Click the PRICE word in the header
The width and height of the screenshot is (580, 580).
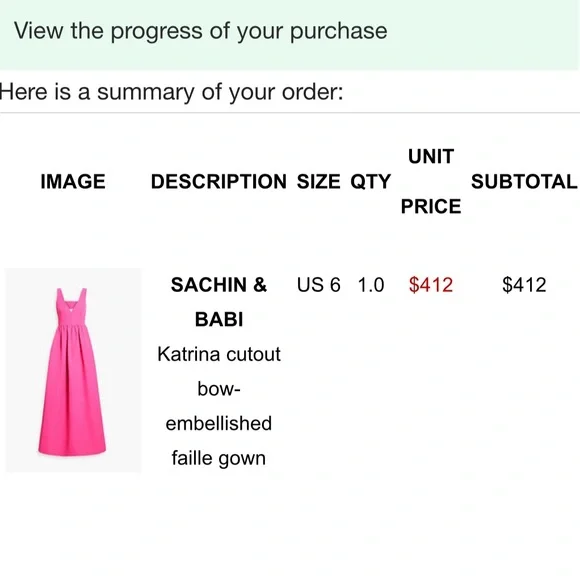[x=431, y=206]
